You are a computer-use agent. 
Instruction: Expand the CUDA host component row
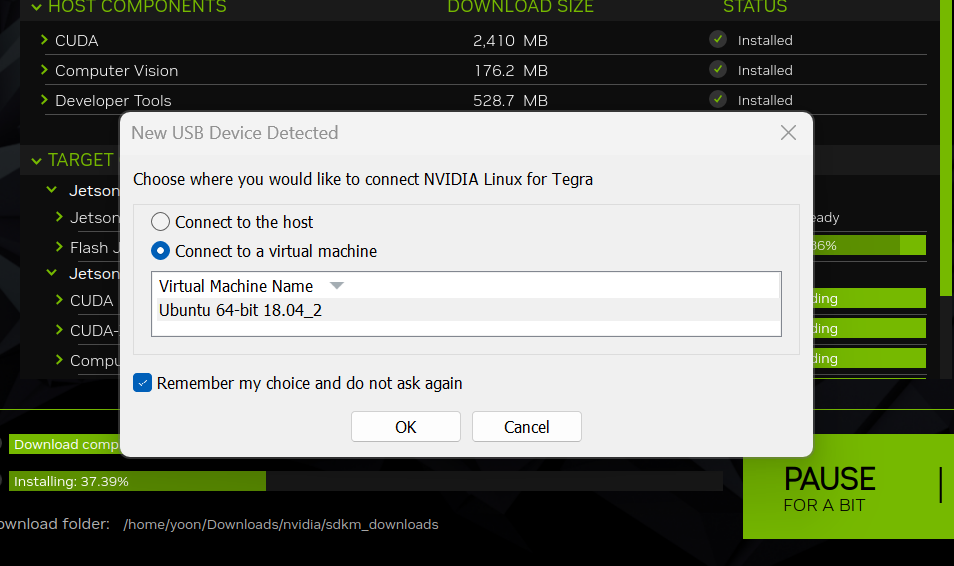[44, 40]
